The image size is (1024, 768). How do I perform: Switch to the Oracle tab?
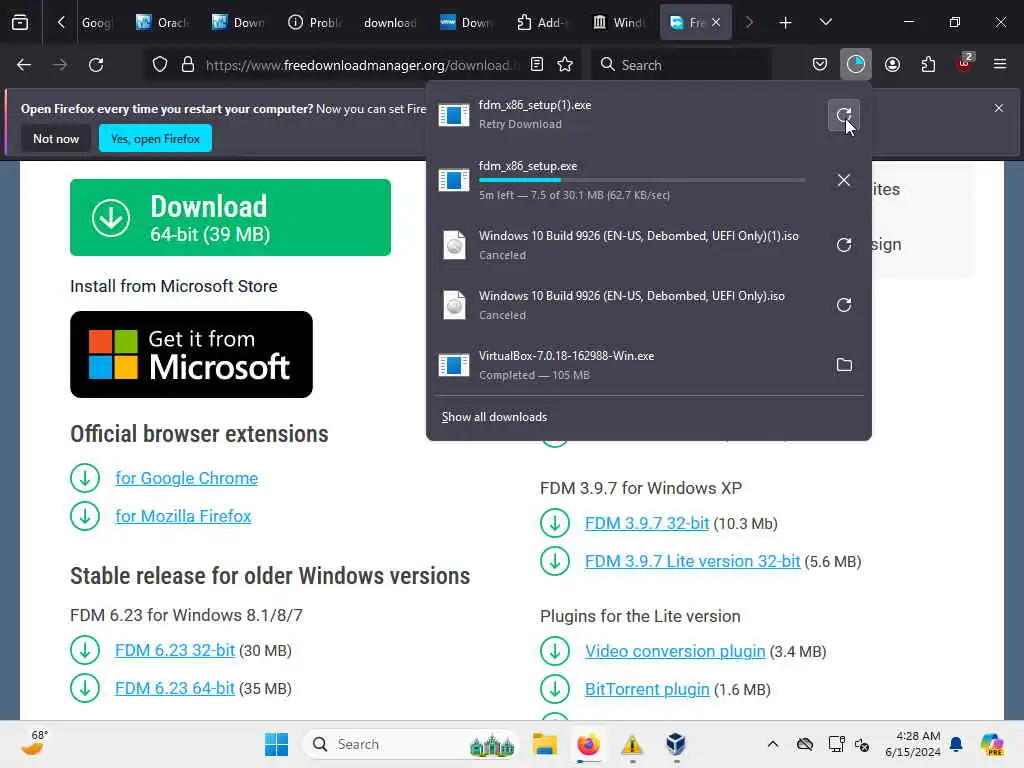(x=162, y=23)
